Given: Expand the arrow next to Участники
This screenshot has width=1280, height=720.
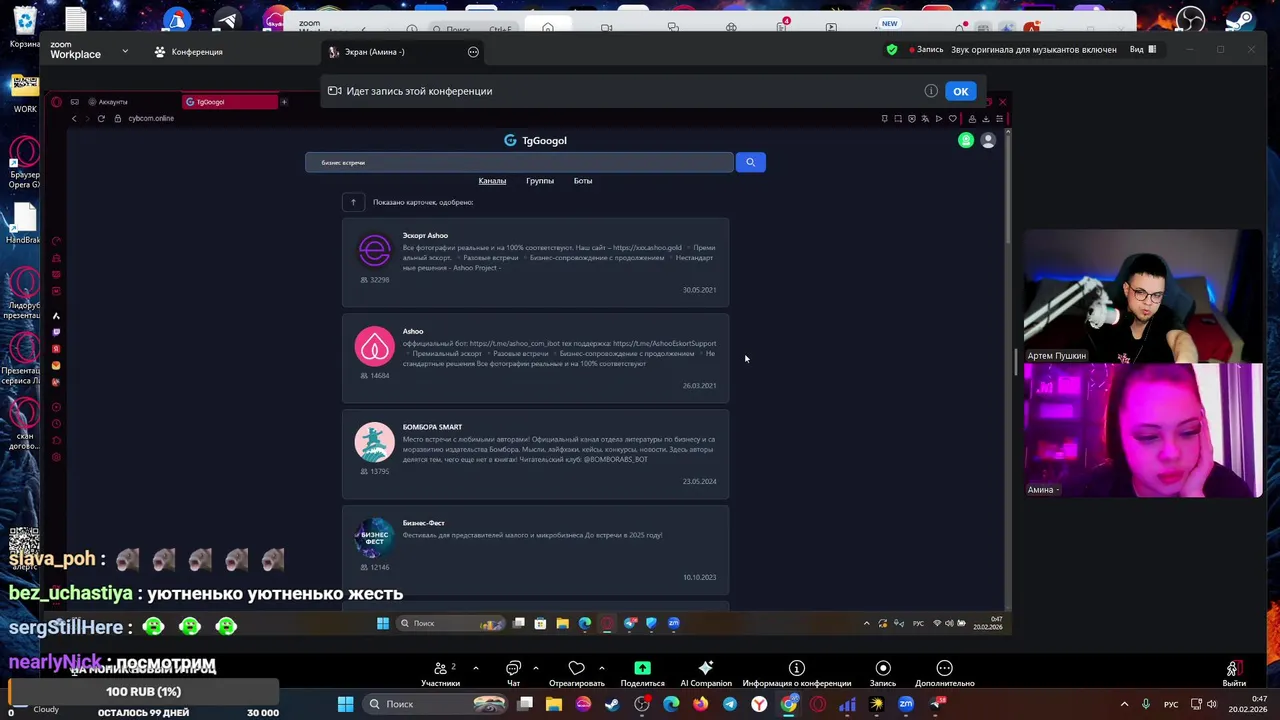Looking at the screenshot, I should point(475,668).
